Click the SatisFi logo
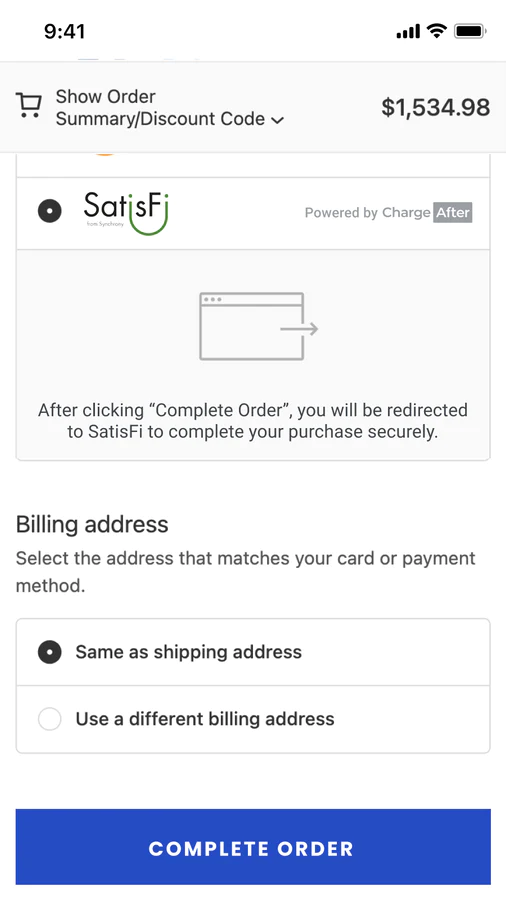The image size is (506, 900). (x=126, y=213)
